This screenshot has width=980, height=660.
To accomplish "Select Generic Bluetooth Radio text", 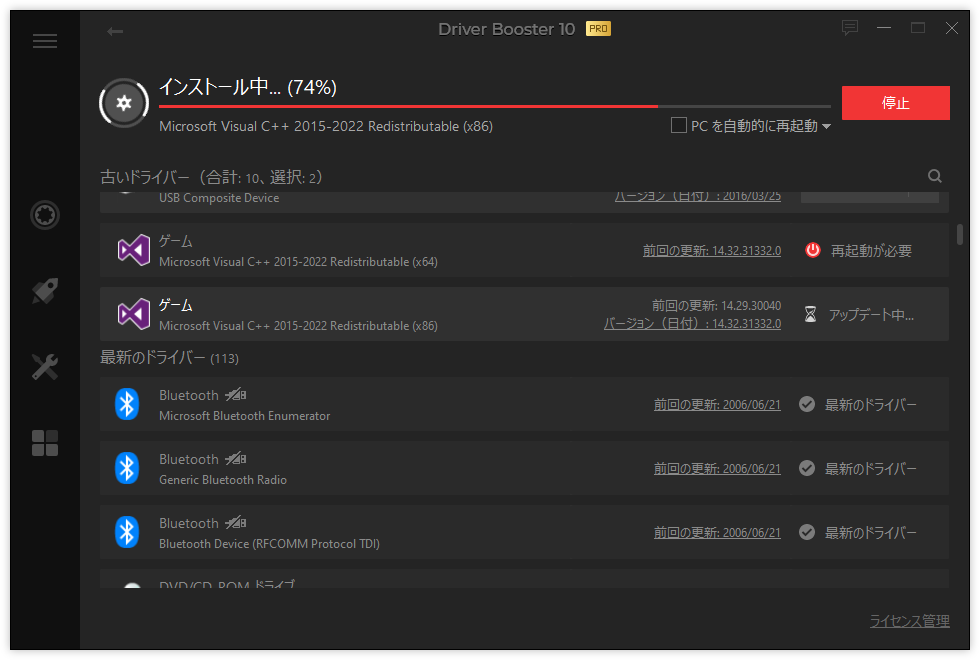I will pos(222,479).
